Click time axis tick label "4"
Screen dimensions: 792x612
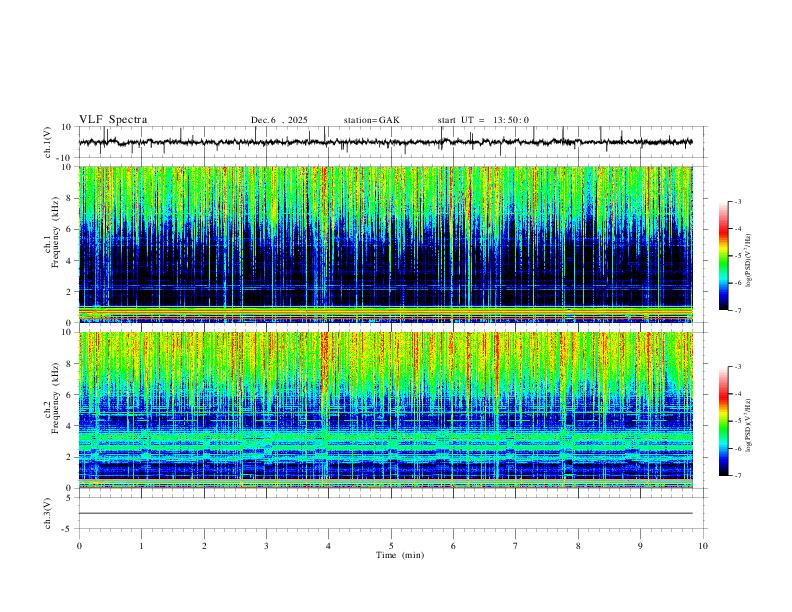329,546
